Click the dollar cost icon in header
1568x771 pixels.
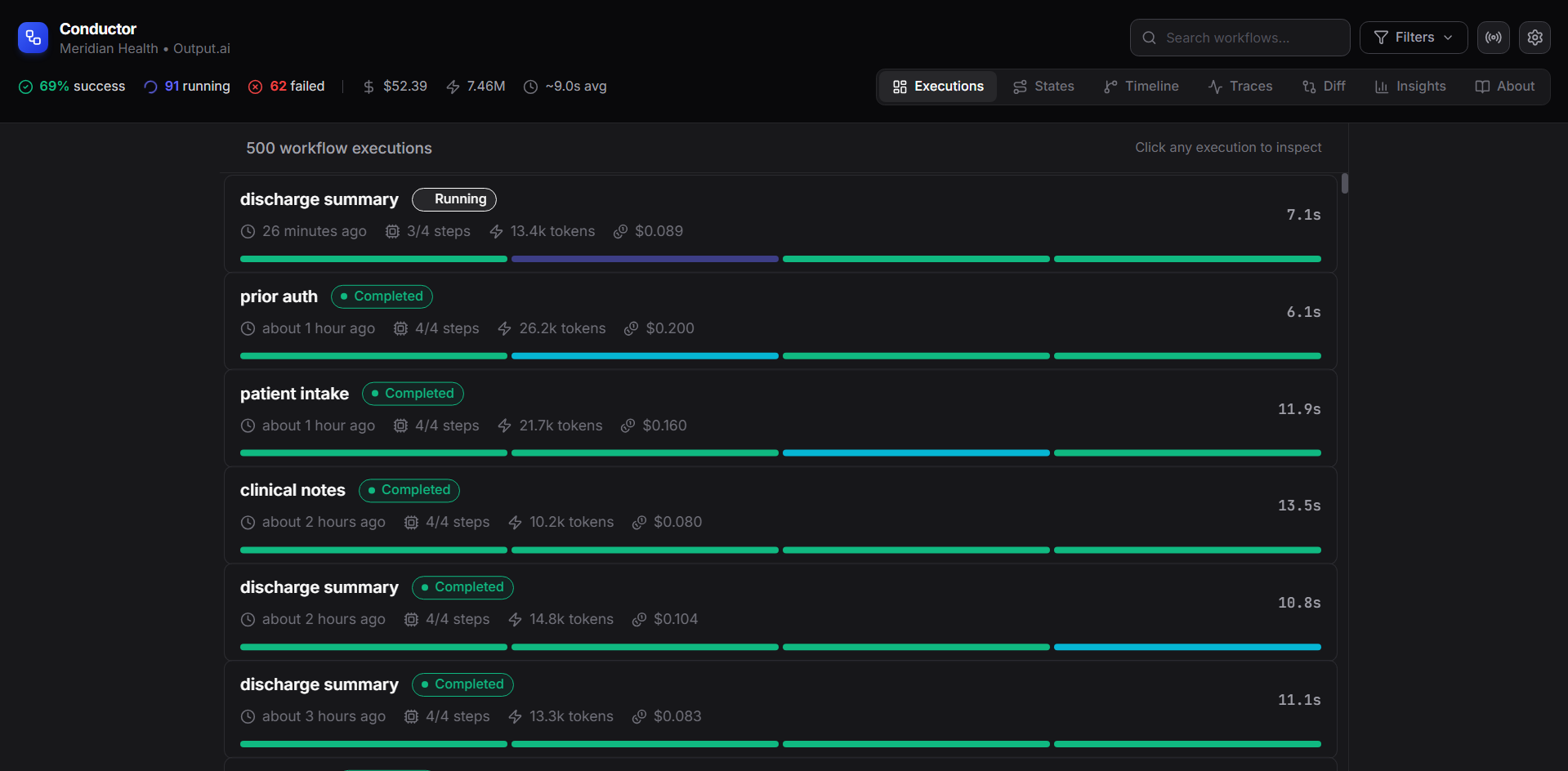pos(369,87)
